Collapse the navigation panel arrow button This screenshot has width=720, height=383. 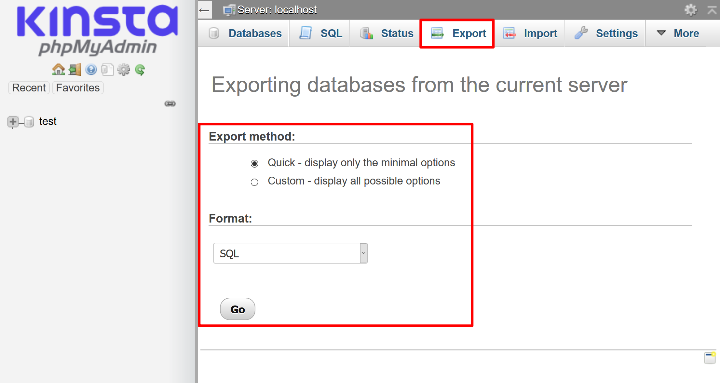205,10
